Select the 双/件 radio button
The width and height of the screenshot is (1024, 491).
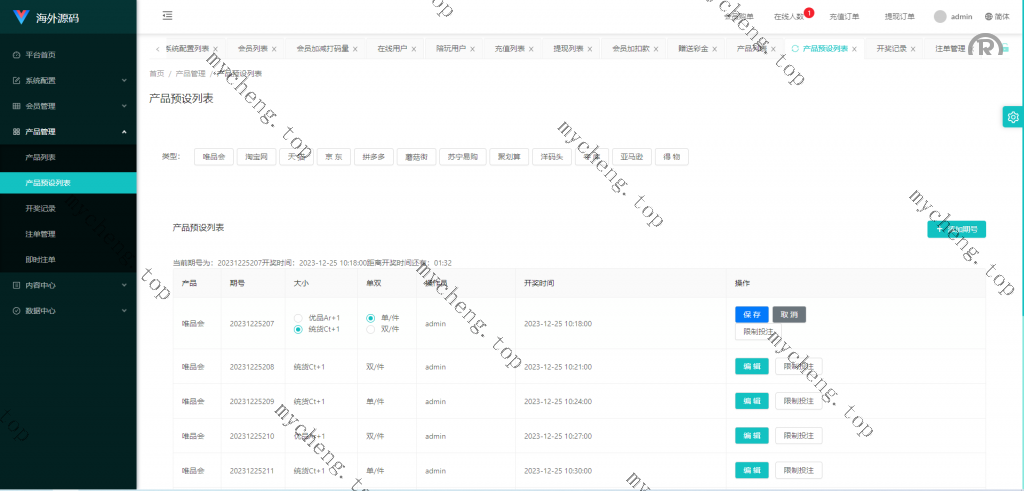[x=371, y=329]
